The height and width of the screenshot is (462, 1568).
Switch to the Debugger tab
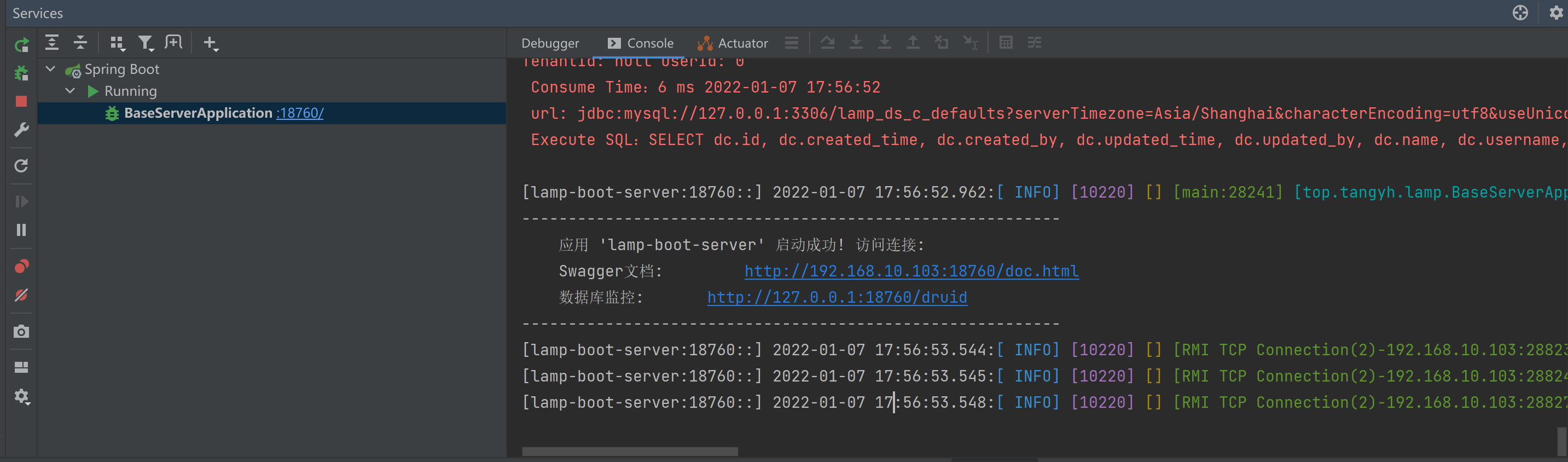(x=550, y=43)
